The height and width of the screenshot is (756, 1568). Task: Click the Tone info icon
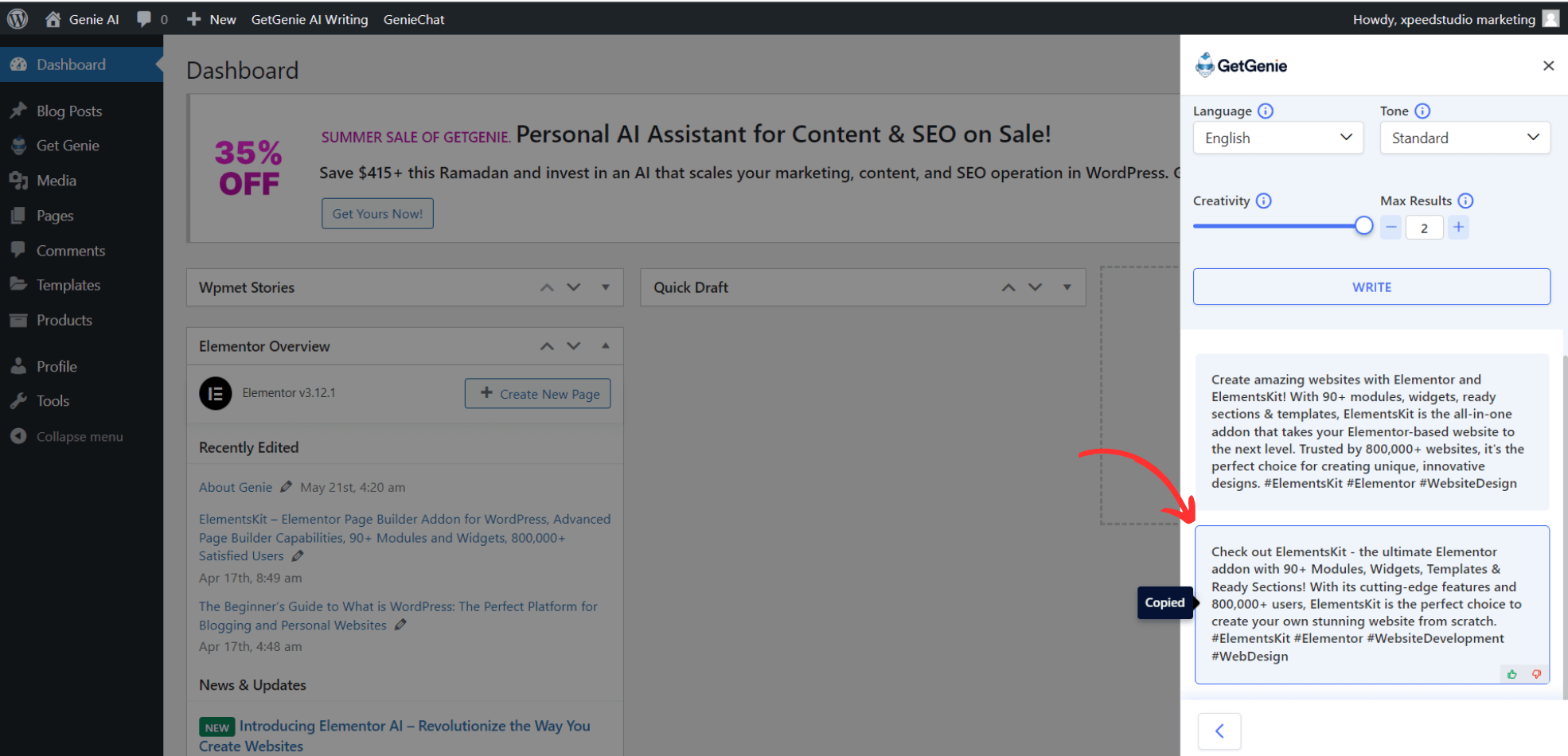tap(1422, 111)
